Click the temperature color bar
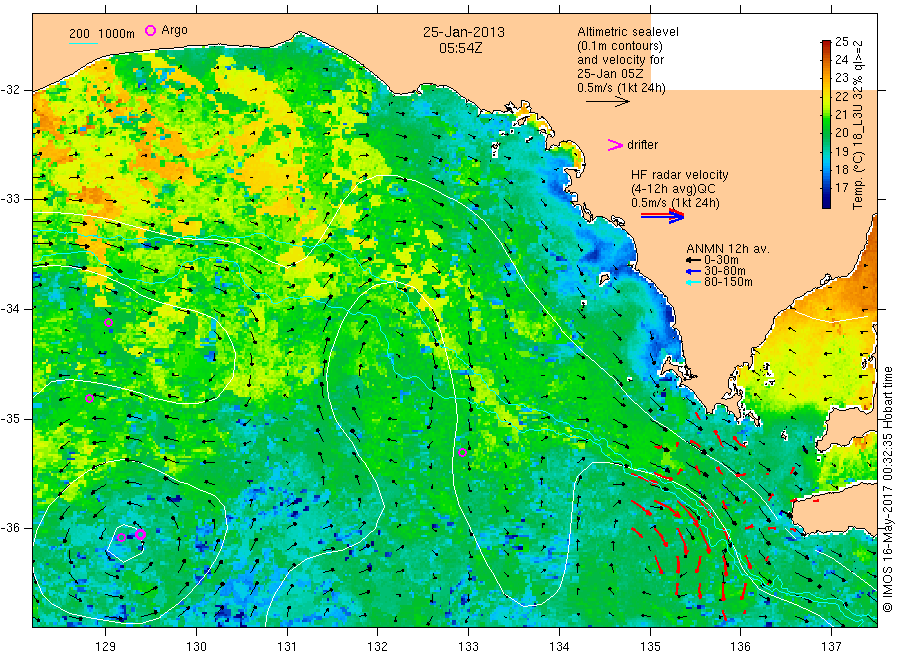 [x=826, y=124]
